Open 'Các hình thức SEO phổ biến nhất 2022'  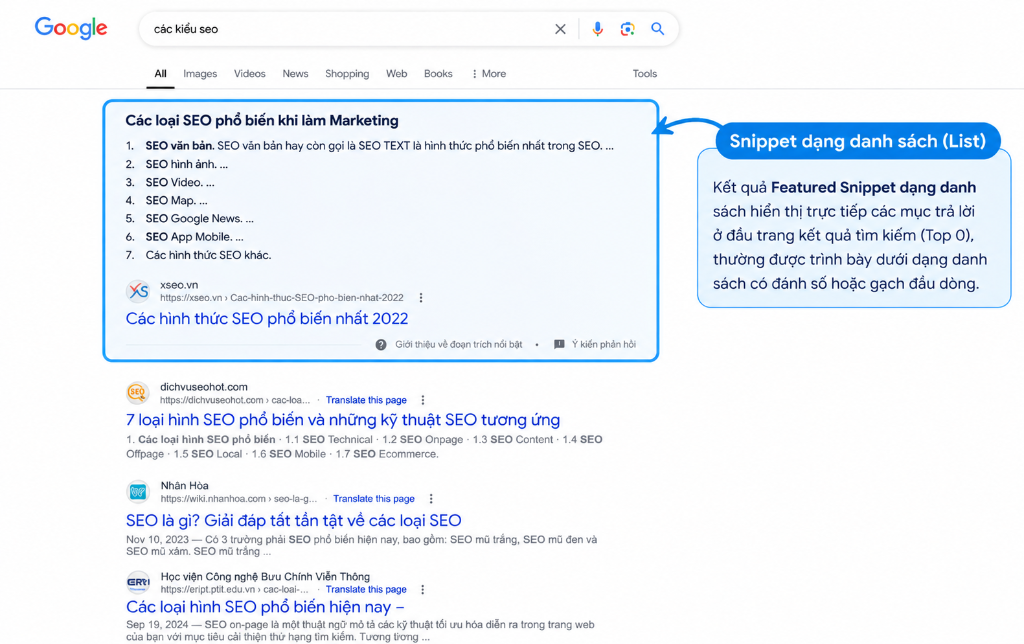[266, 319]
